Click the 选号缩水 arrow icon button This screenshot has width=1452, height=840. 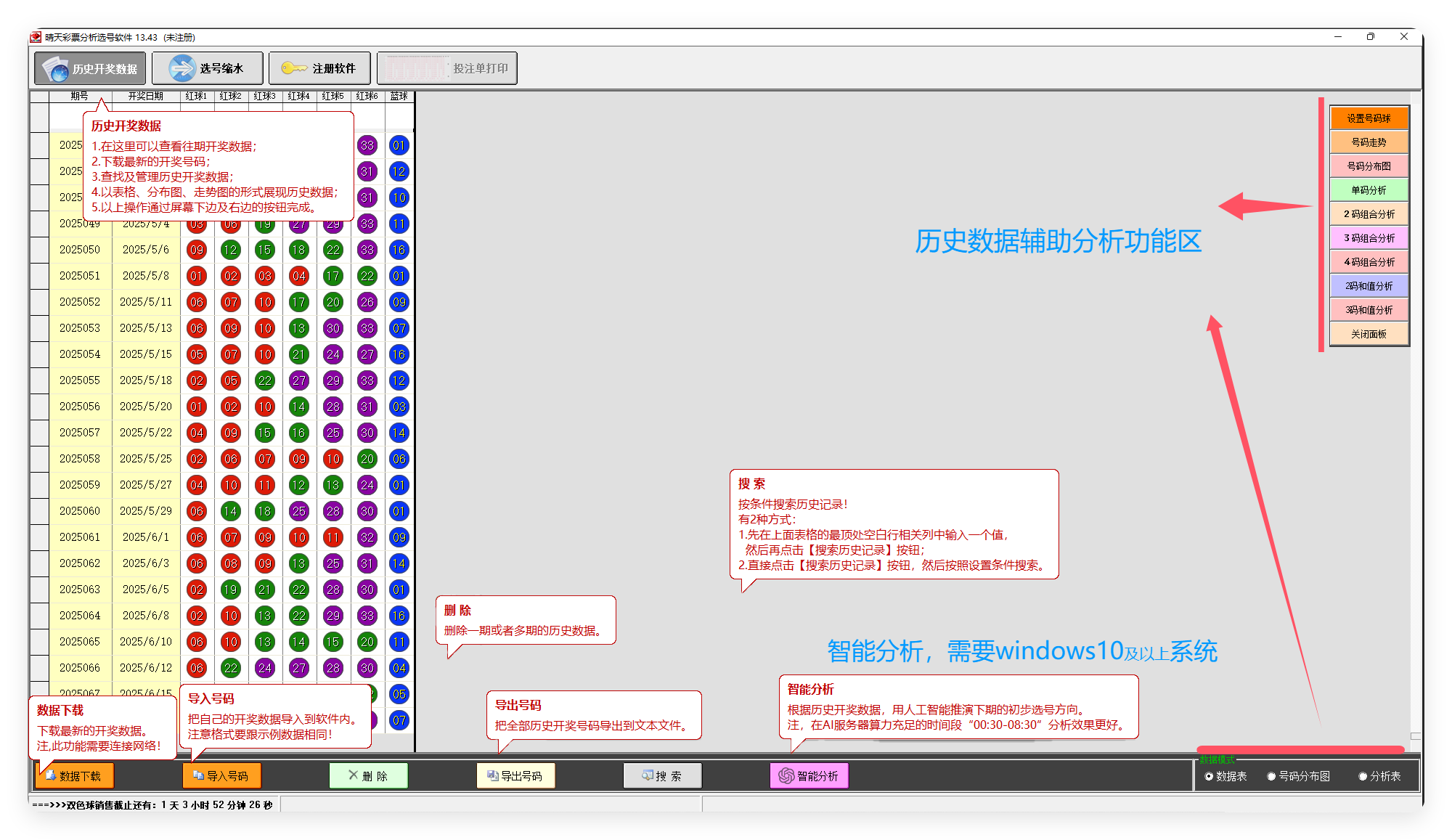(208, 68)
